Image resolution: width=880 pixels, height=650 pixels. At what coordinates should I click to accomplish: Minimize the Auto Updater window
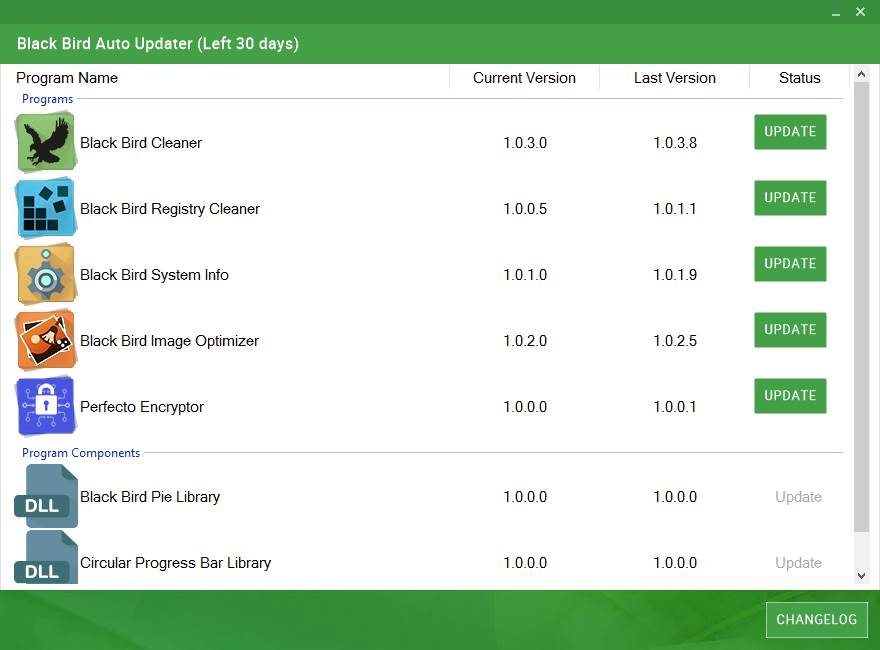tap(836, 12)
